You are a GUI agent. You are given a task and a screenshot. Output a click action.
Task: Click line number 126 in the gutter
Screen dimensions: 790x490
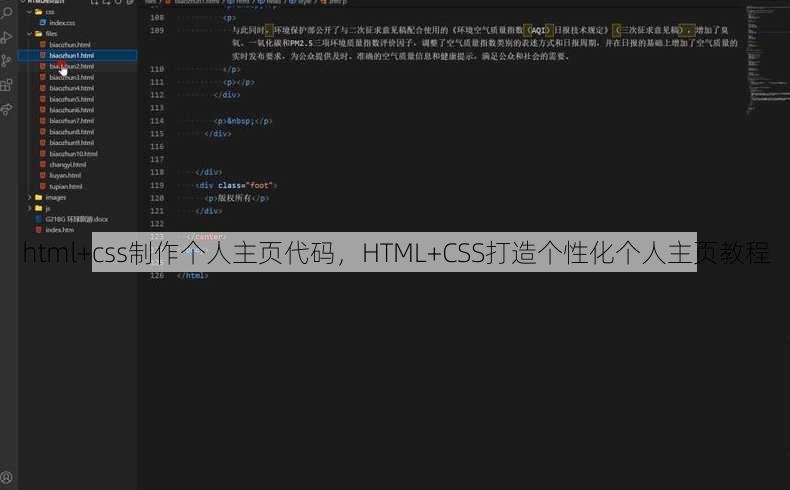click(157, 275)
